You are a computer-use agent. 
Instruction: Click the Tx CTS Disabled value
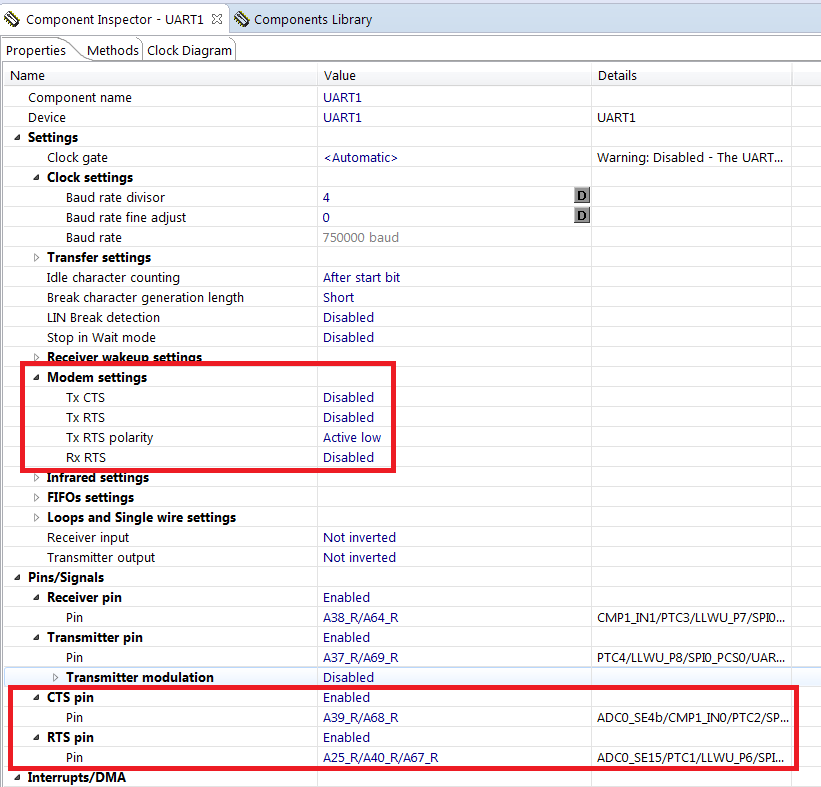tap(348, 397)
